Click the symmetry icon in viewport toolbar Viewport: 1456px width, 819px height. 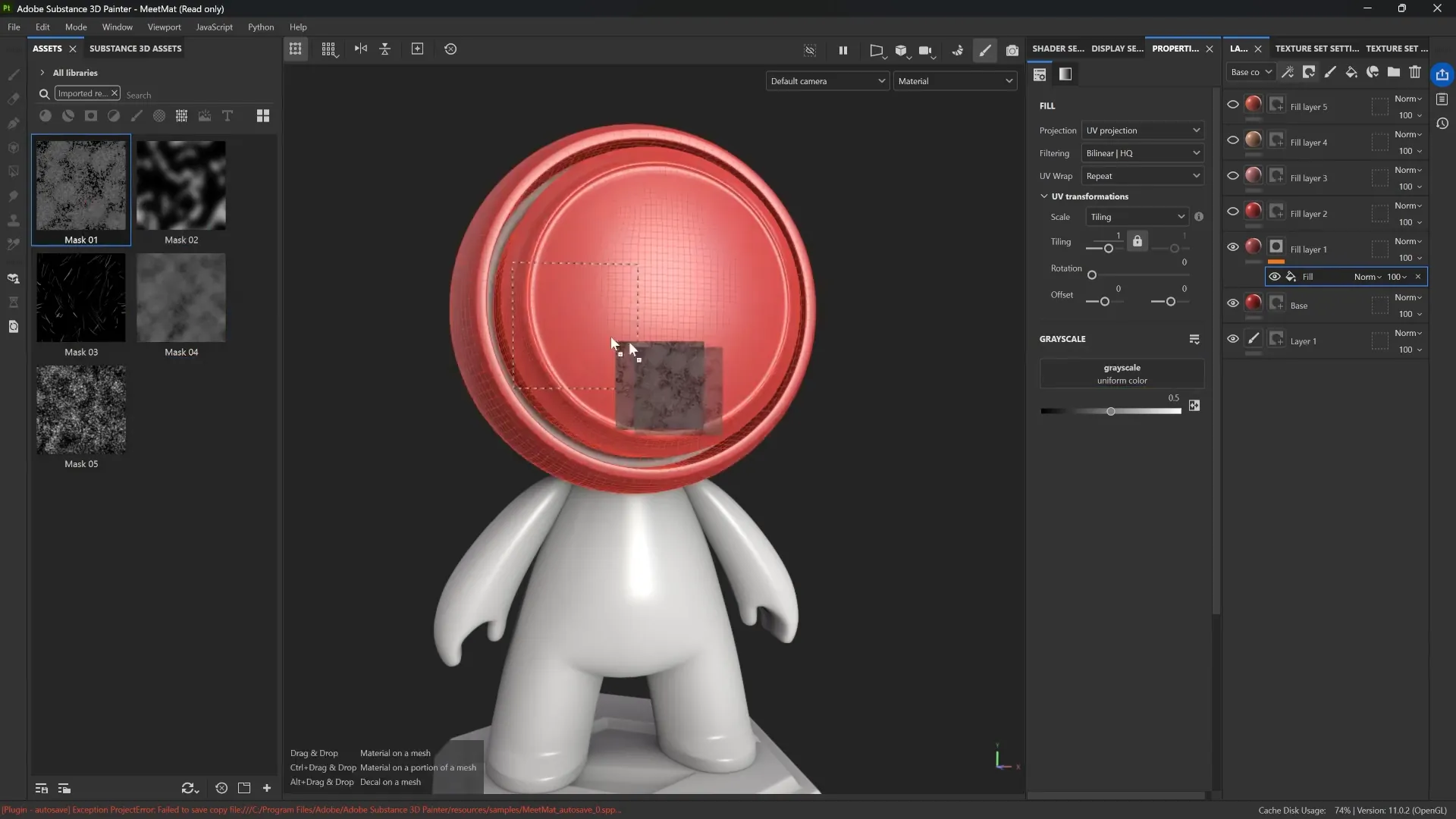click(x=361, y=49)
